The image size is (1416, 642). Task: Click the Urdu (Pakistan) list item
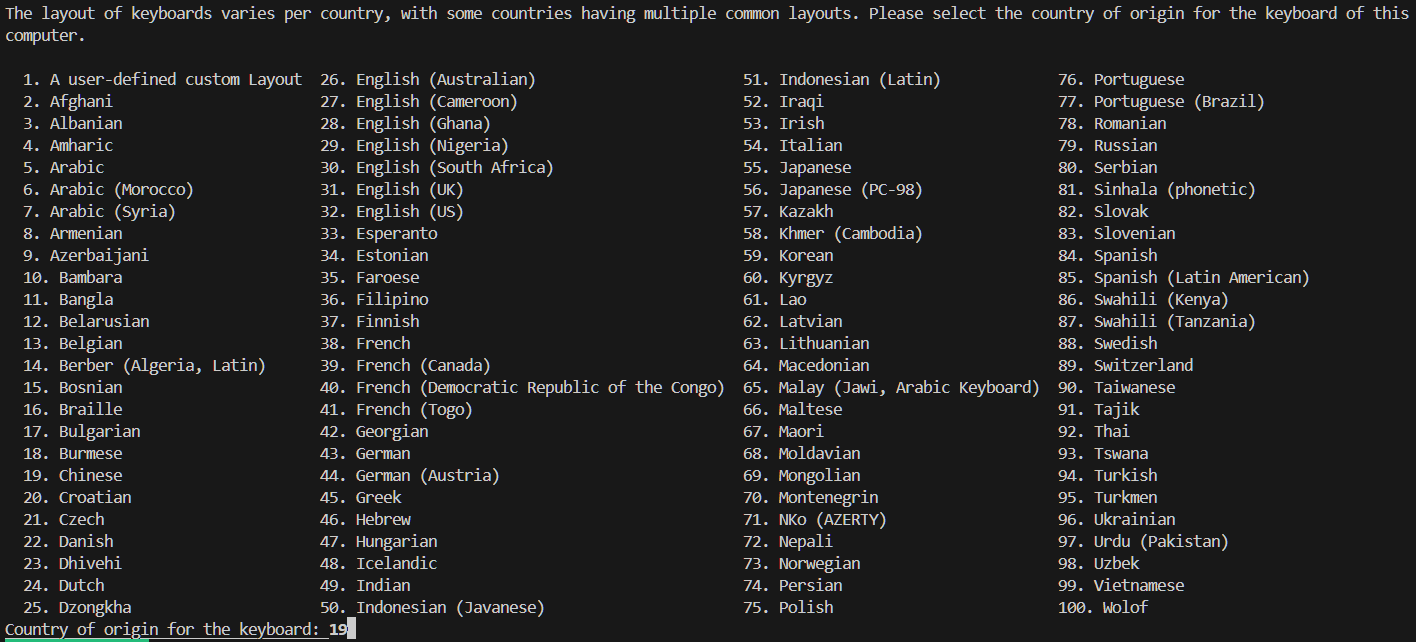(1143, 541)
